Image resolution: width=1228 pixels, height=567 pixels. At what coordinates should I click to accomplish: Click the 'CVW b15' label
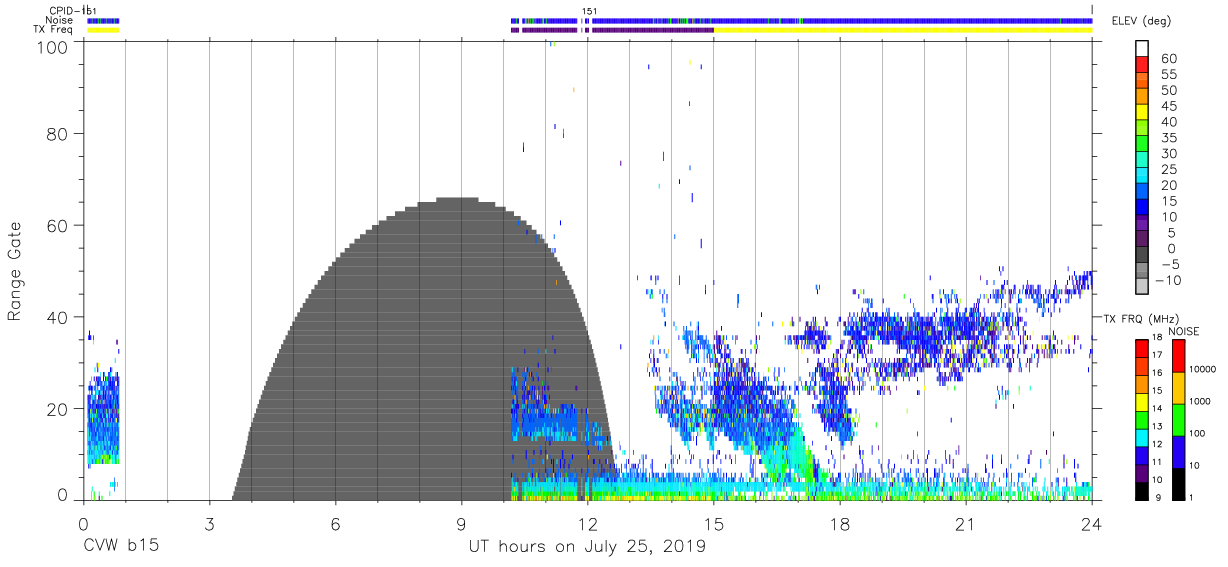pos(120,546)
